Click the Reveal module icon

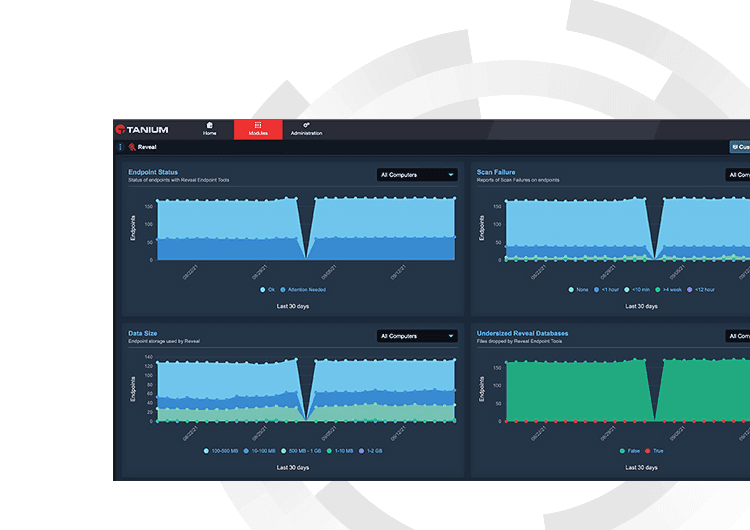tap(132, 147)
